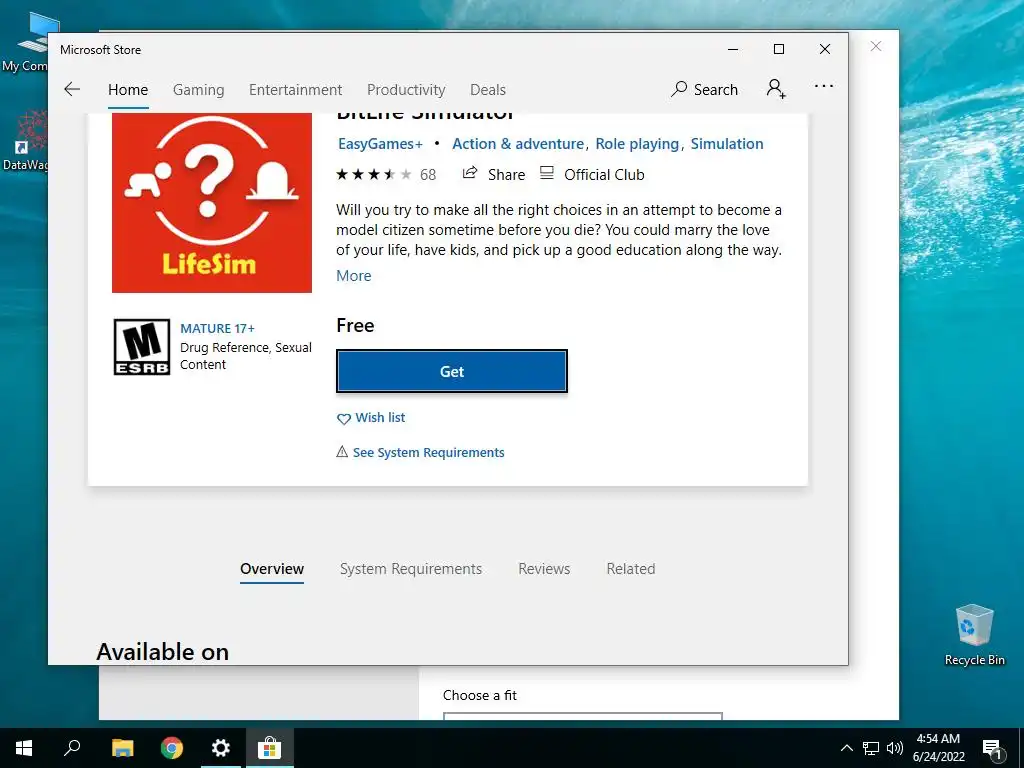This screenshot has width=1024, height=768.
Task: Open the three-dots more menu
Action: (x=824, y=86)
